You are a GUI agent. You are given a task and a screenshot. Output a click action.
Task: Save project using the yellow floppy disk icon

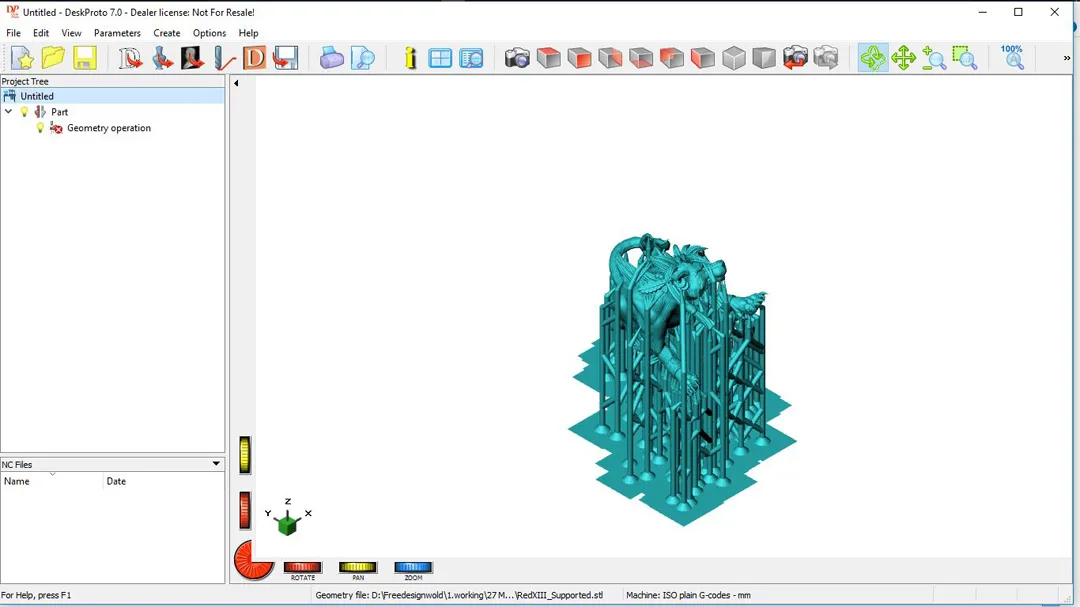point(84,58)
